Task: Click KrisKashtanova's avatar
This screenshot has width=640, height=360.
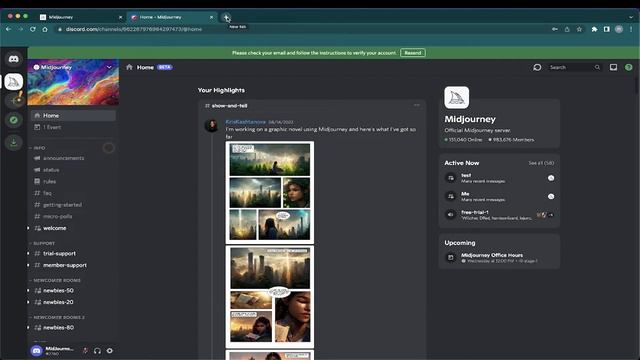Action: (x=211, y=125)
